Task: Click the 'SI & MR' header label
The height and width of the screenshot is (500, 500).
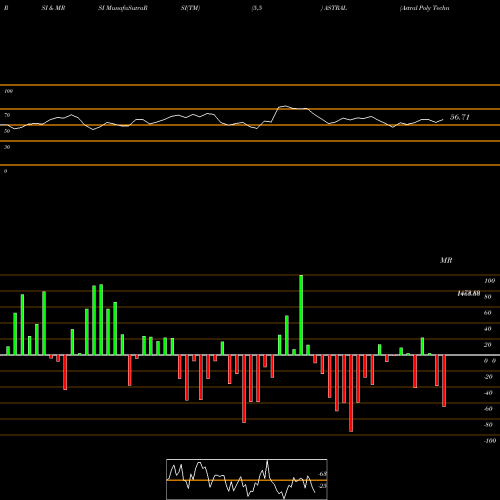Action: coord(53,8)
